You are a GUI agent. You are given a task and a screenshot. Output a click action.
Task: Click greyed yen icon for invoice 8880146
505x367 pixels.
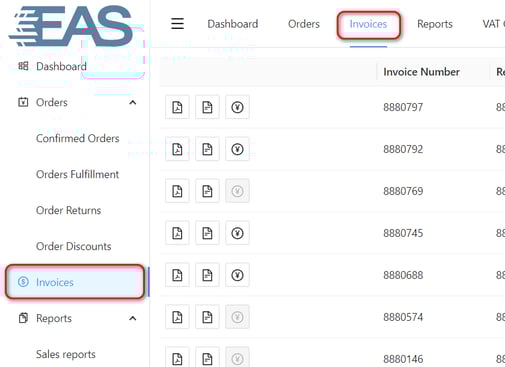pos(237,357)
